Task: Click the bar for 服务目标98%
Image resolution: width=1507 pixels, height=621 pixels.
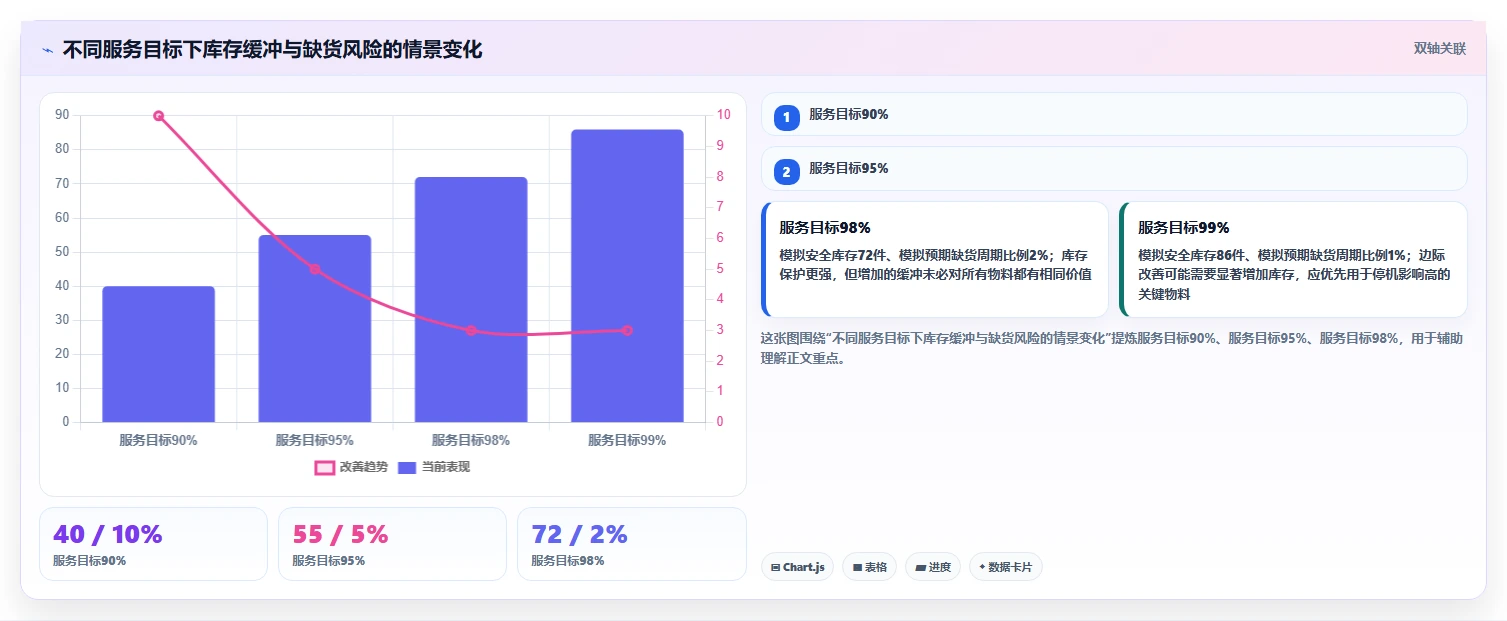Action: pyautogui.click(x=471, y=299)
